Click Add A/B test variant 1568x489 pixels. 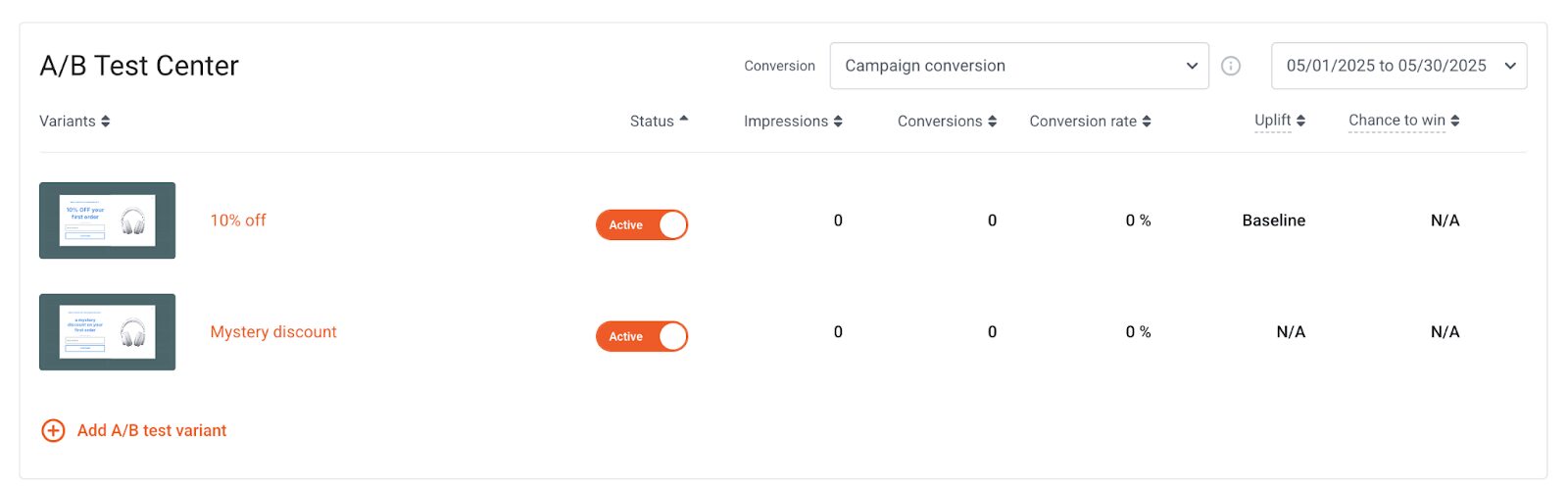(152, 430)
